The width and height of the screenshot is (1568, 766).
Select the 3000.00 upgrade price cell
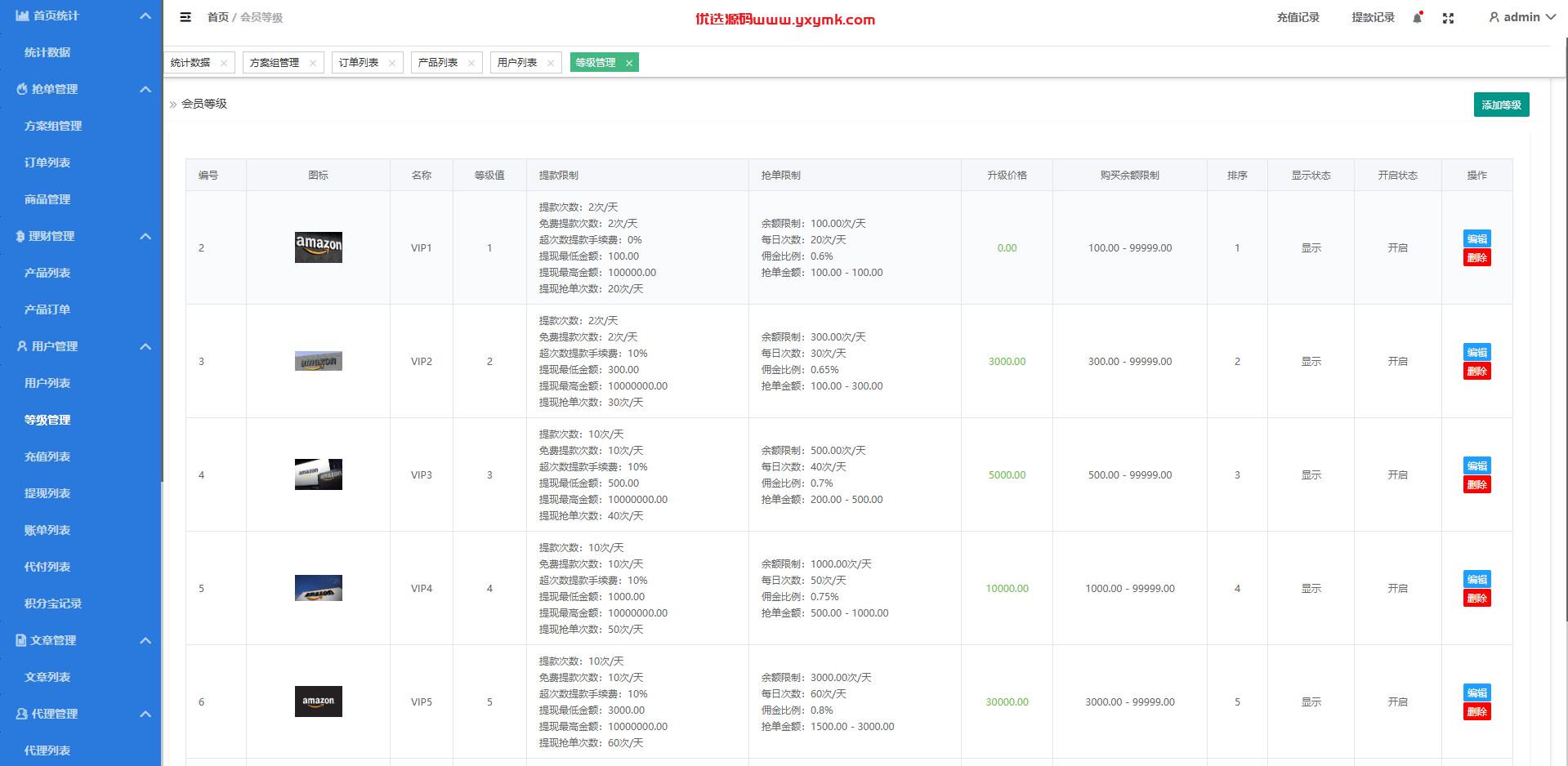pyautogui.click(x=1007, y=361)
